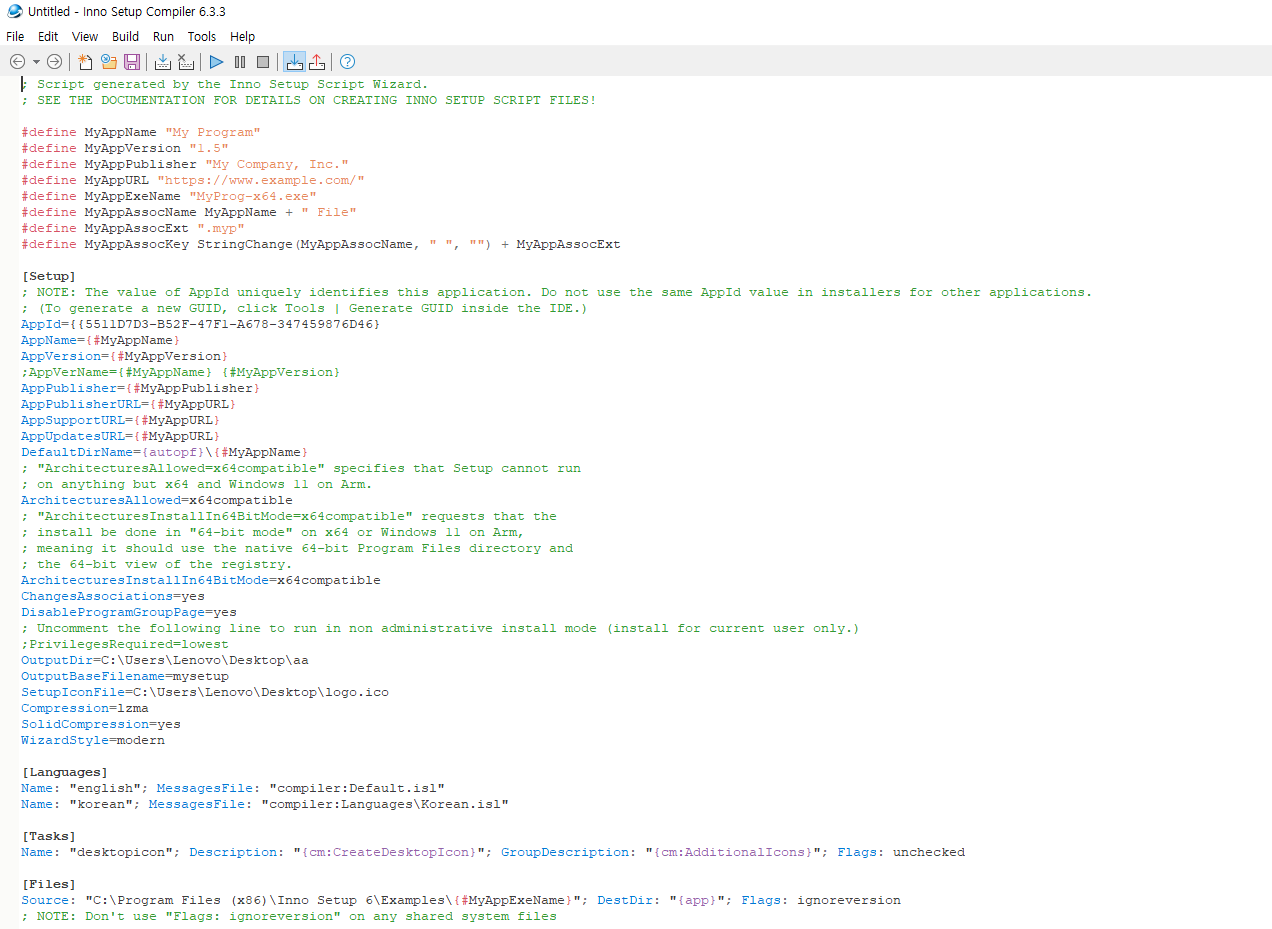Click the [Tasks] section header
This screenshot has height=929, width=1272.
tap(49, 836)
